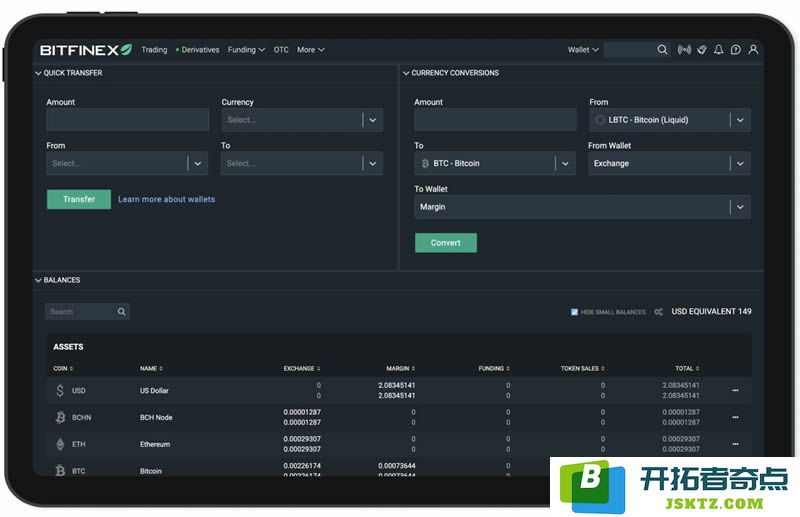
Task: Click the ASSETS table heading
Action: tap(68, 347)
